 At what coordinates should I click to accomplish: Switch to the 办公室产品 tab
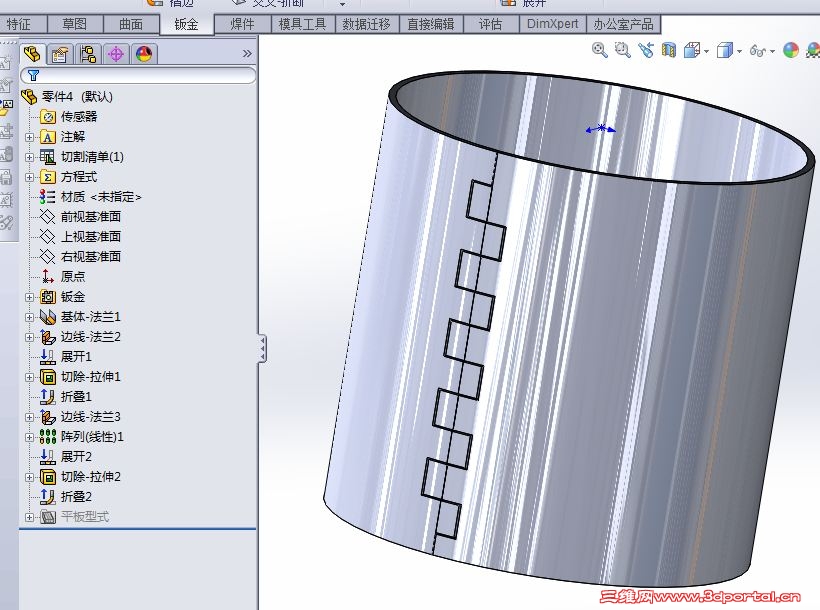click(623, 24)
